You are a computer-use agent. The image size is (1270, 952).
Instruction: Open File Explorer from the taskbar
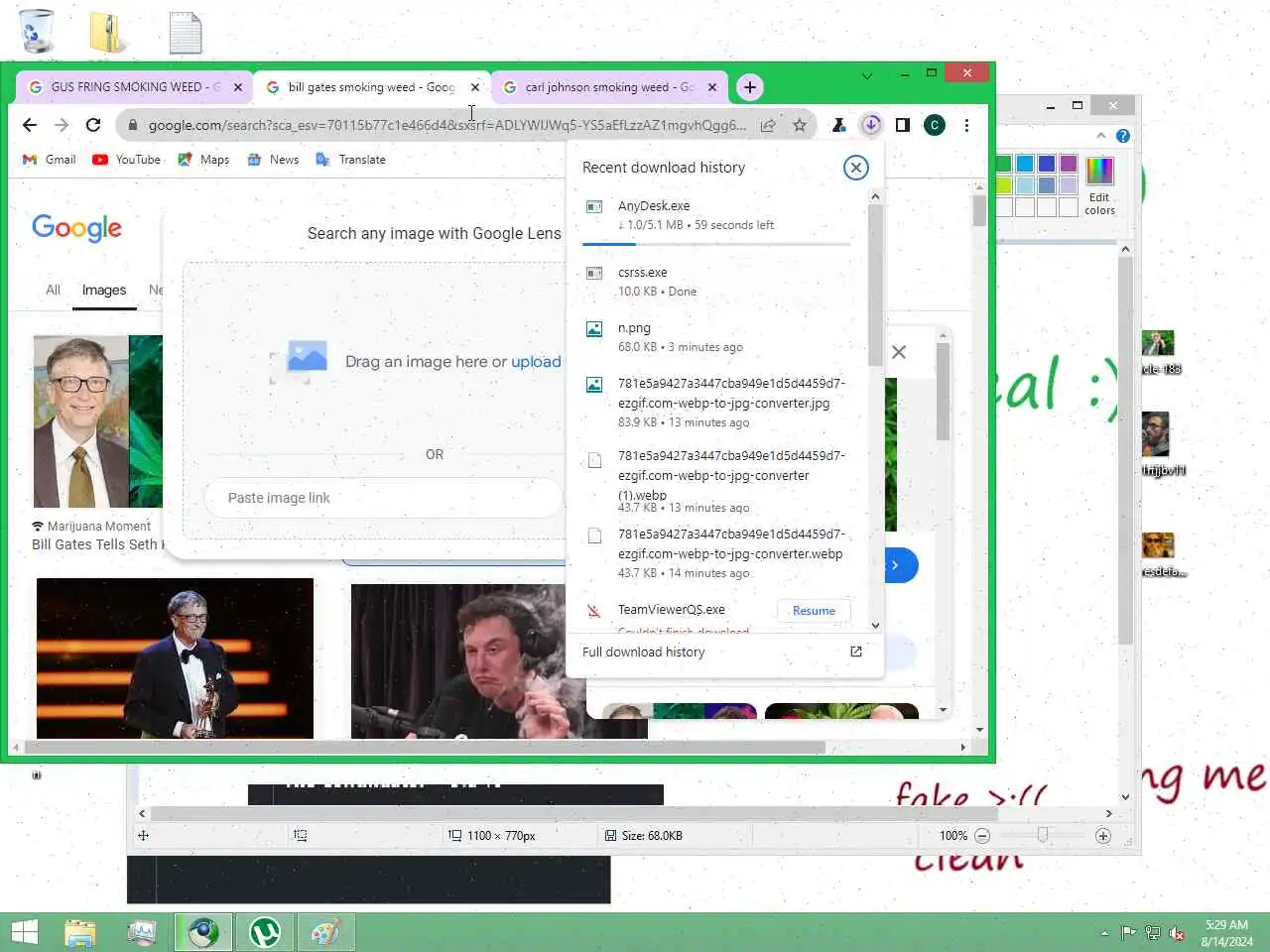pos(80,932)
